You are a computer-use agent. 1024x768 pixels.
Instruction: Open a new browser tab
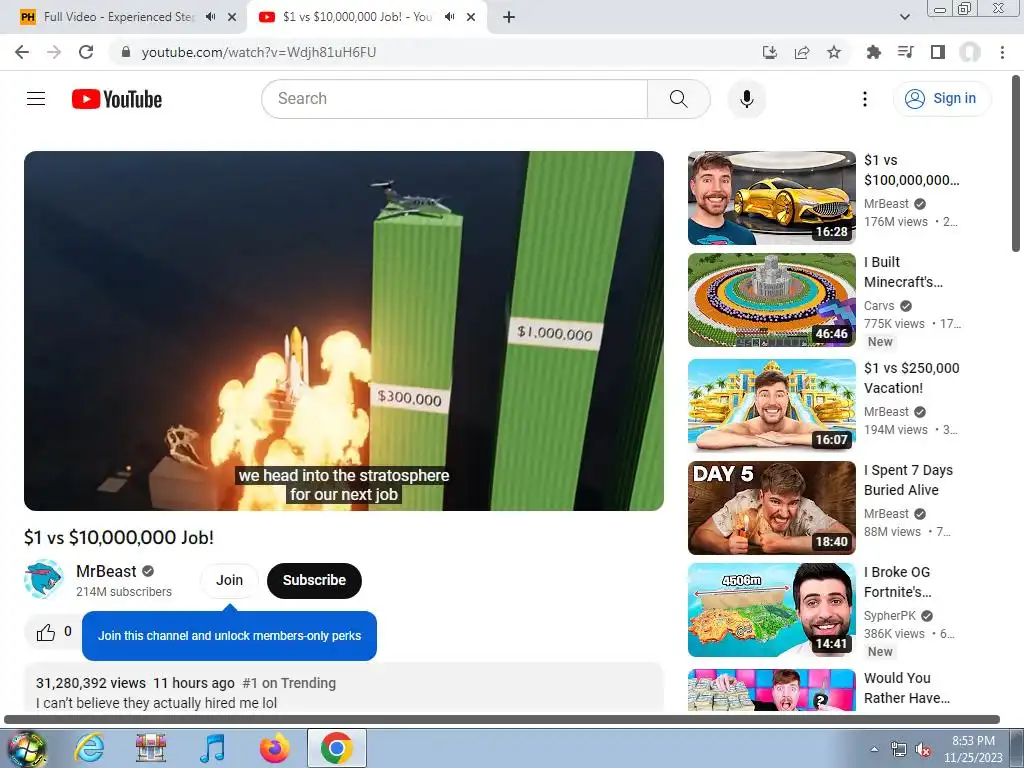509,17
